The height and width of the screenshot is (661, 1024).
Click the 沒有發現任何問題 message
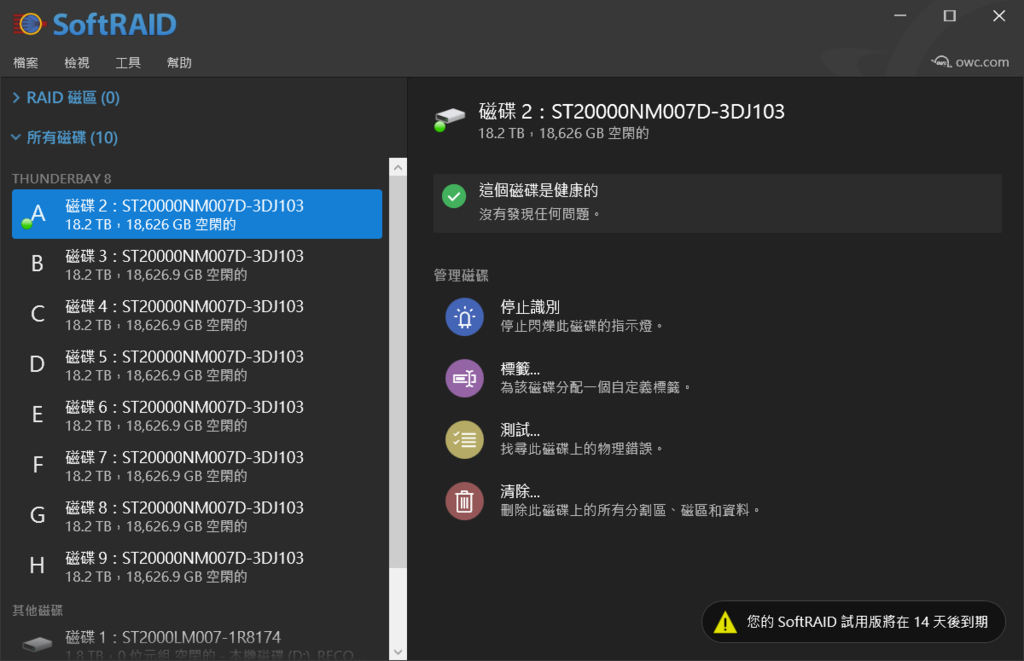(539, 214)
